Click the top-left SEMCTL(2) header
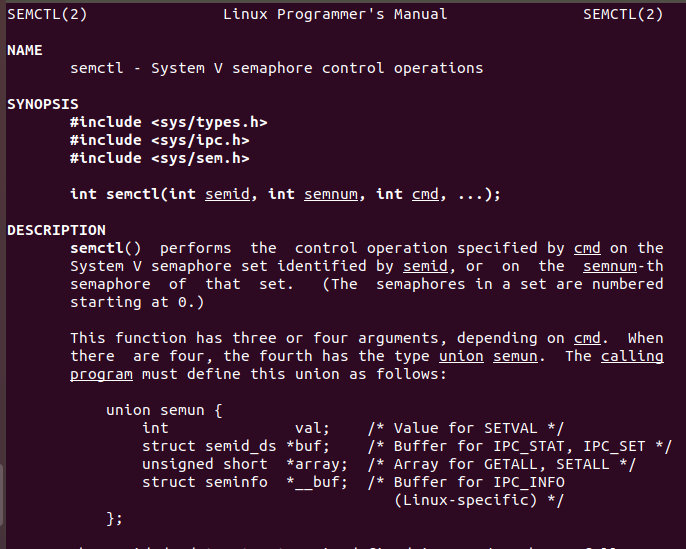 click(47, 14)
